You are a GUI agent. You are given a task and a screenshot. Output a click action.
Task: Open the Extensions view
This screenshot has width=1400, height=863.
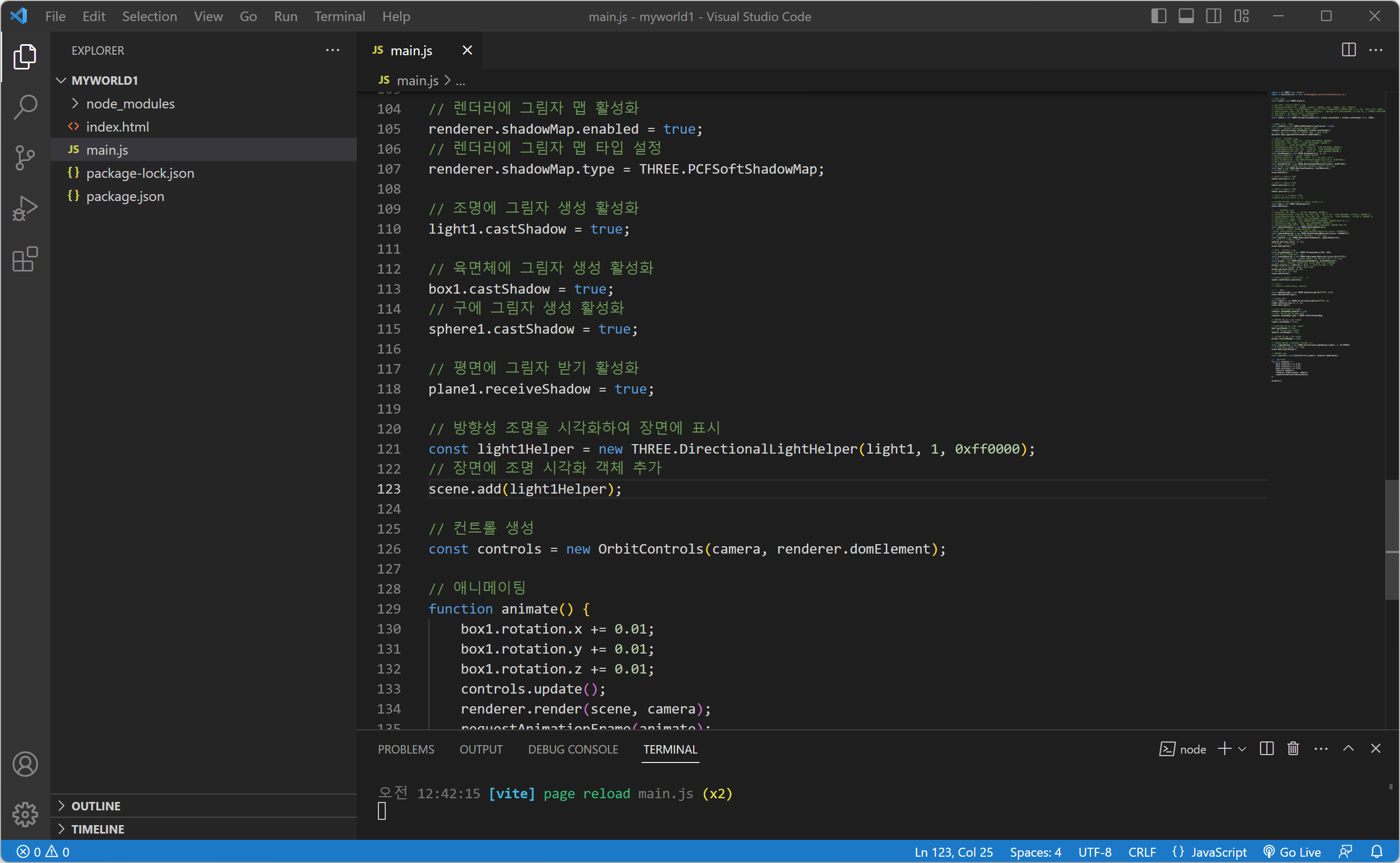tap(25, 260)
